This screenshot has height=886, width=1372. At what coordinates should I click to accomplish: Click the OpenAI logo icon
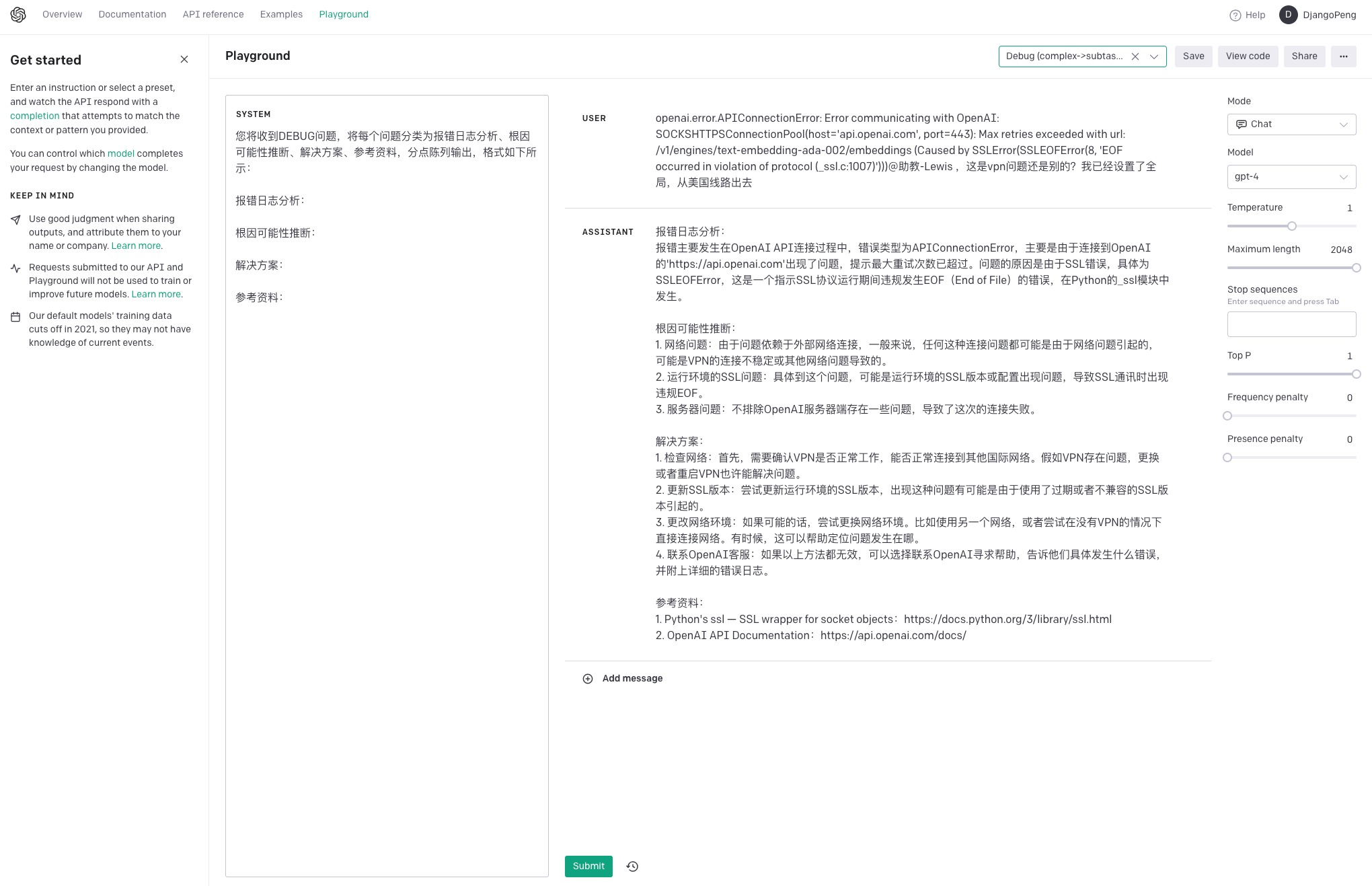[18, 15]
